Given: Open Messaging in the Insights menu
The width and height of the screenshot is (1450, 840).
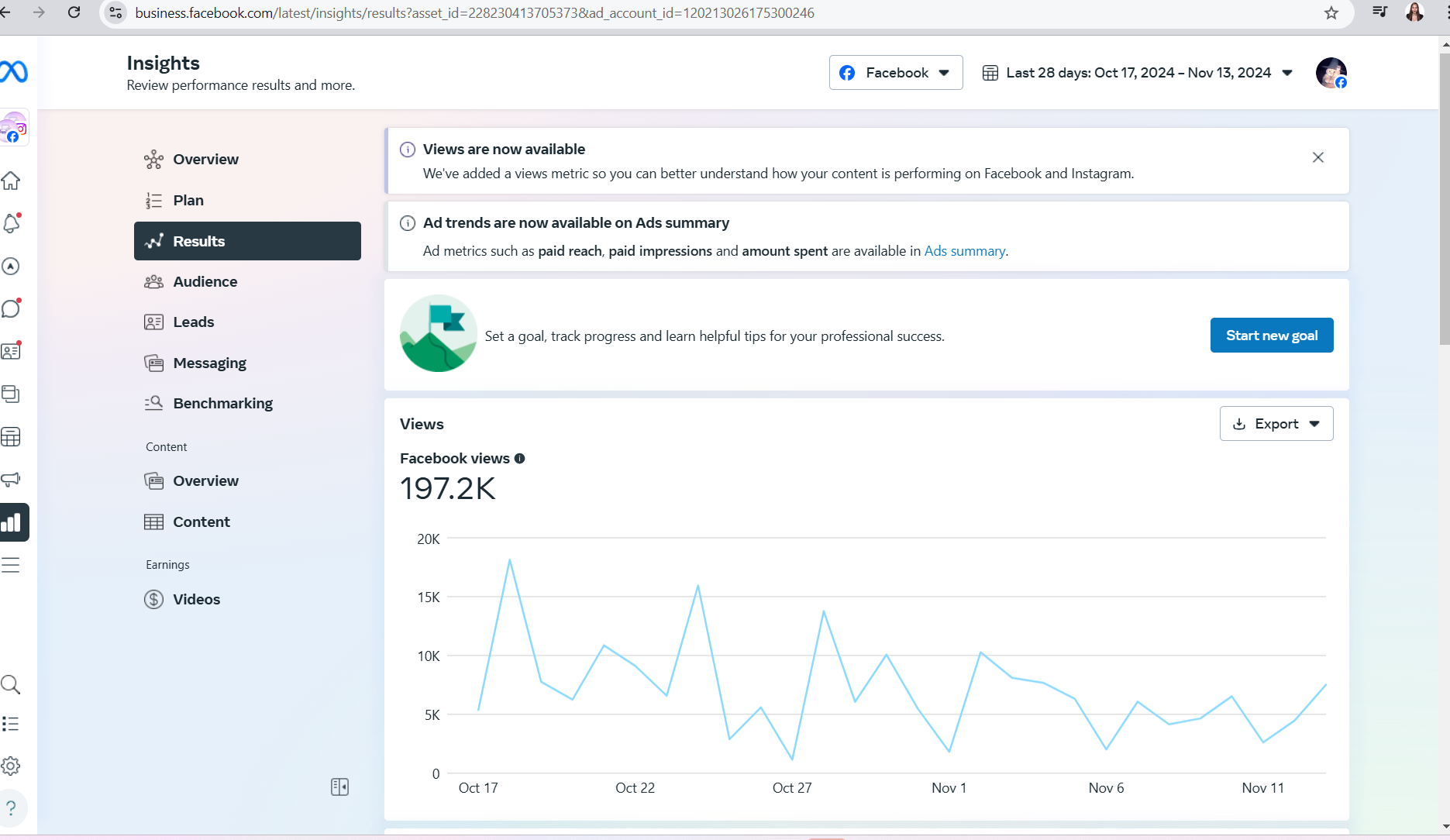Looking at the screenshot, I should [x=209, y=363].
